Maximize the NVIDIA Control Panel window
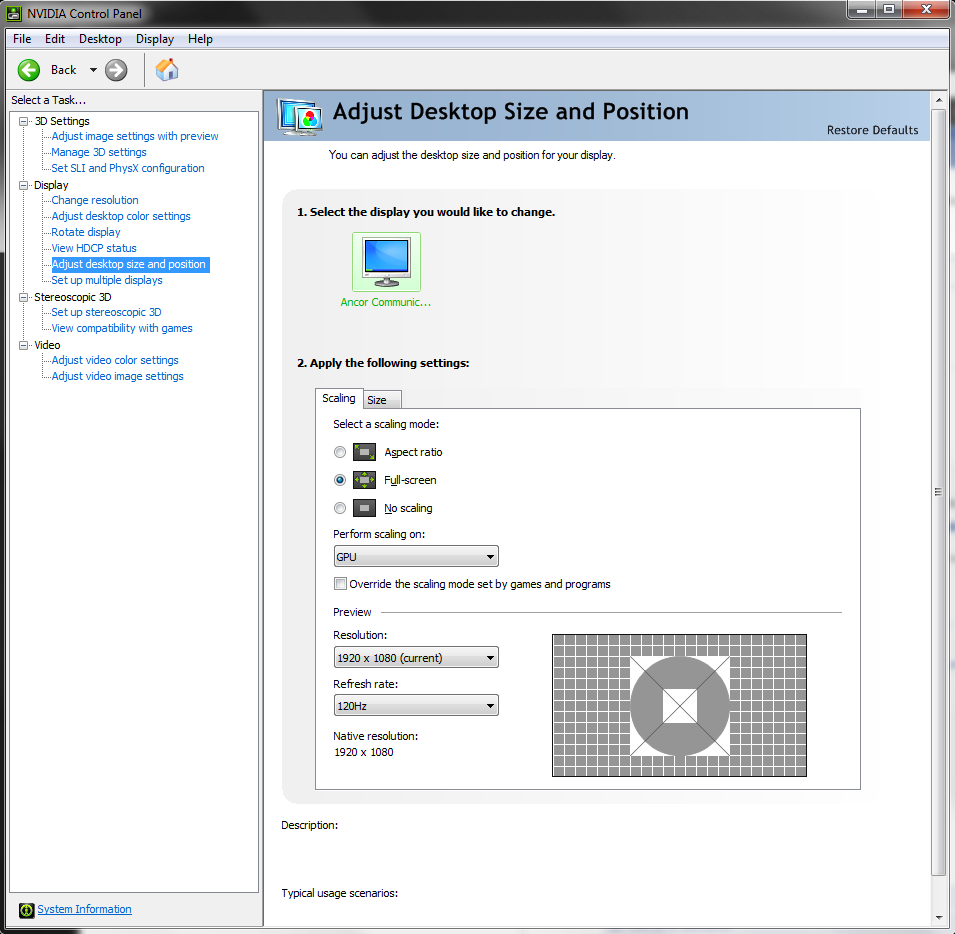 pos(889,10)
